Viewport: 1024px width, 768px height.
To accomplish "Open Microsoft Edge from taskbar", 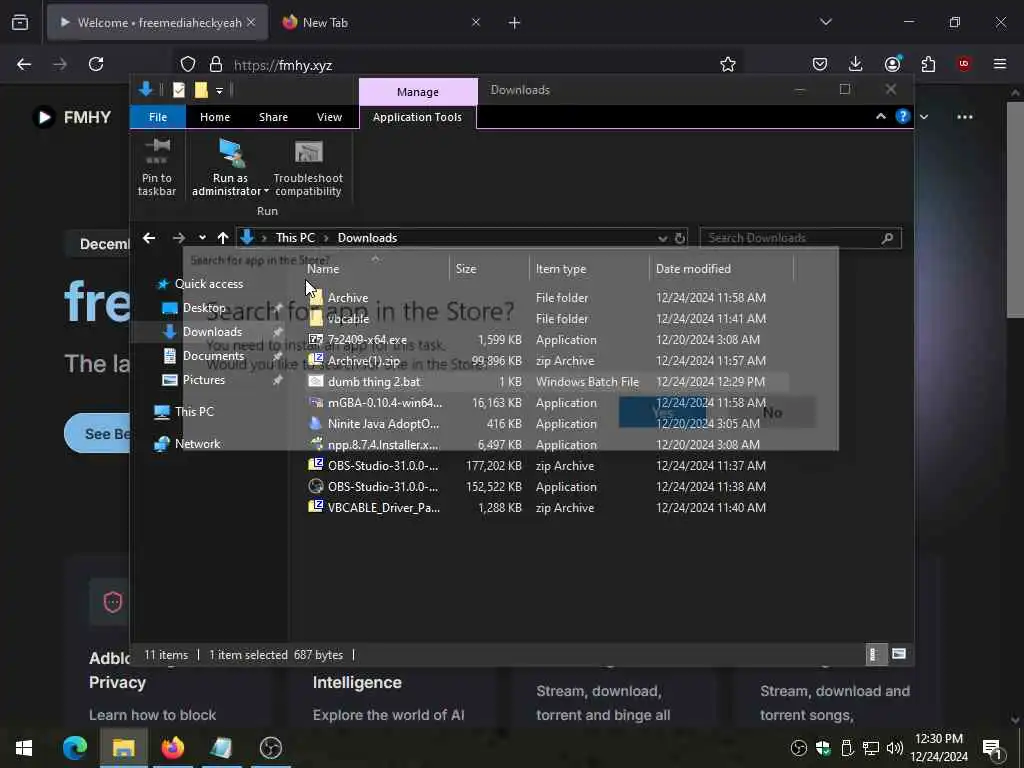I will [75, 748].
